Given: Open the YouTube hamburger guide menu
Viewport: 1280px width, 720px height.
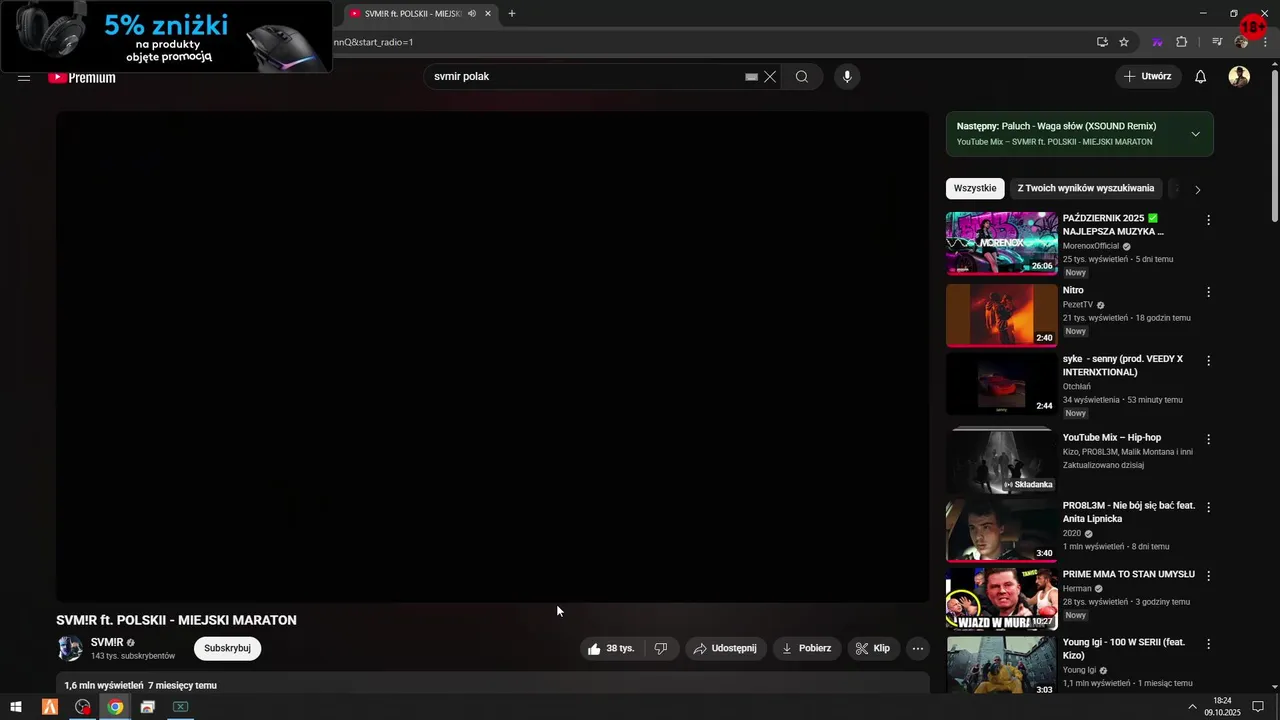Looking at the screenshot, I should (24, 77).
